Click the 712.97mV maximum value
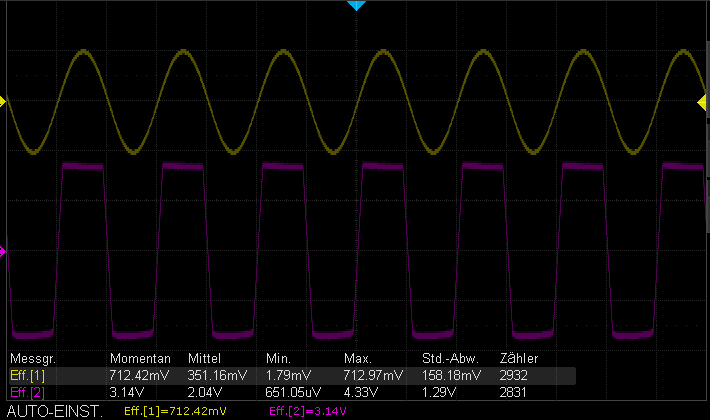 coord(373,376)
